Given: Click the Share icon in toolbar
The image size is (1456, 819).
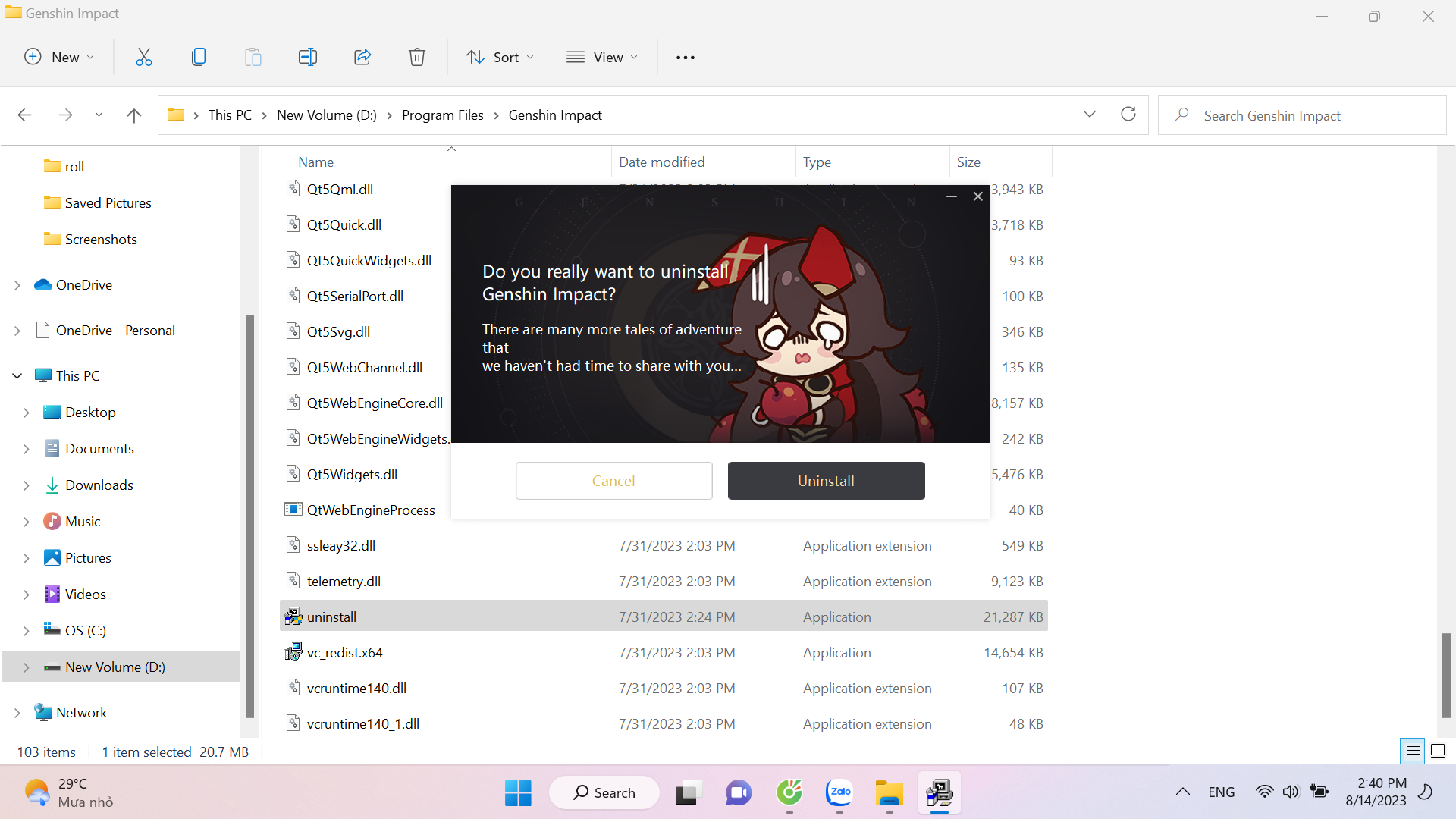Looking at the screenshot, I should tap(362, 57).
